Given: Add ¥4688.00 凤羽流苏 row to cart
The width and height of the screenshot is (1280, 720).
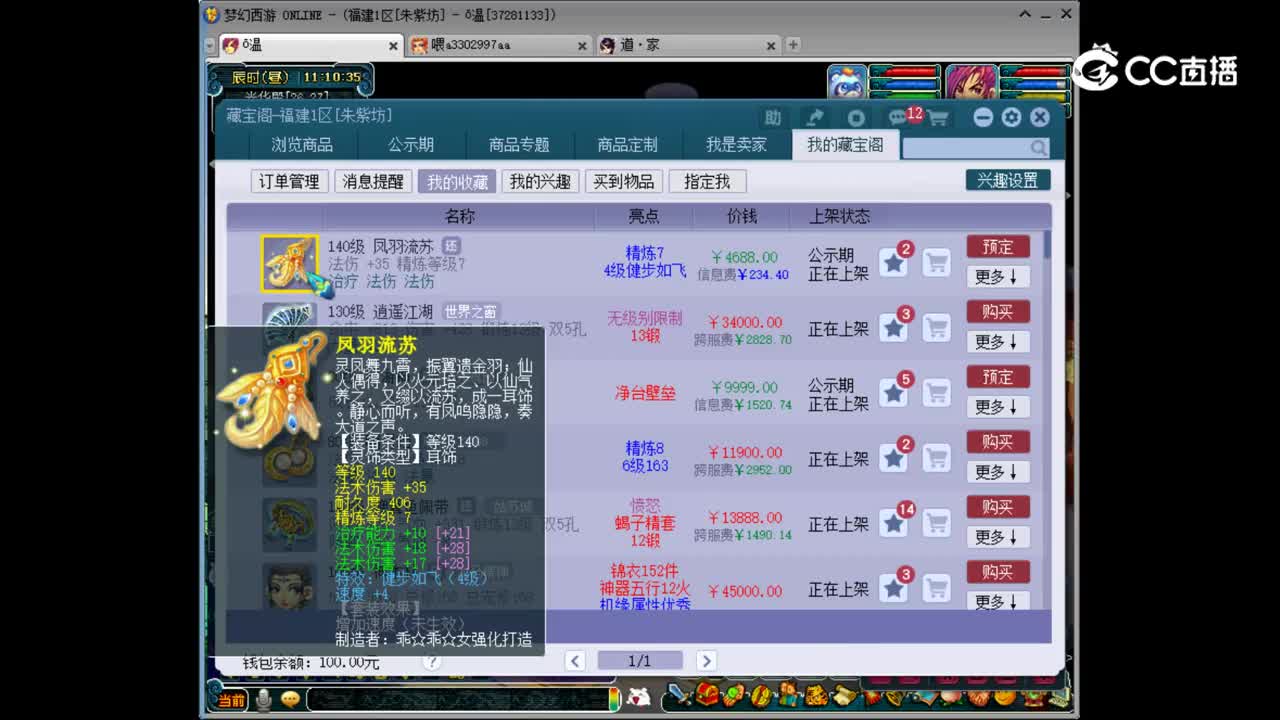Looking at the screenshot, I should pyautogui.click(x=936, y=263).
